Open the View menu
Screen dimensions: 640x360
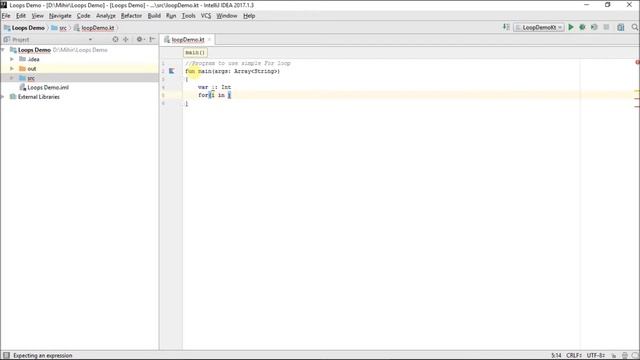pyautogui.click(x=38, y=16)
